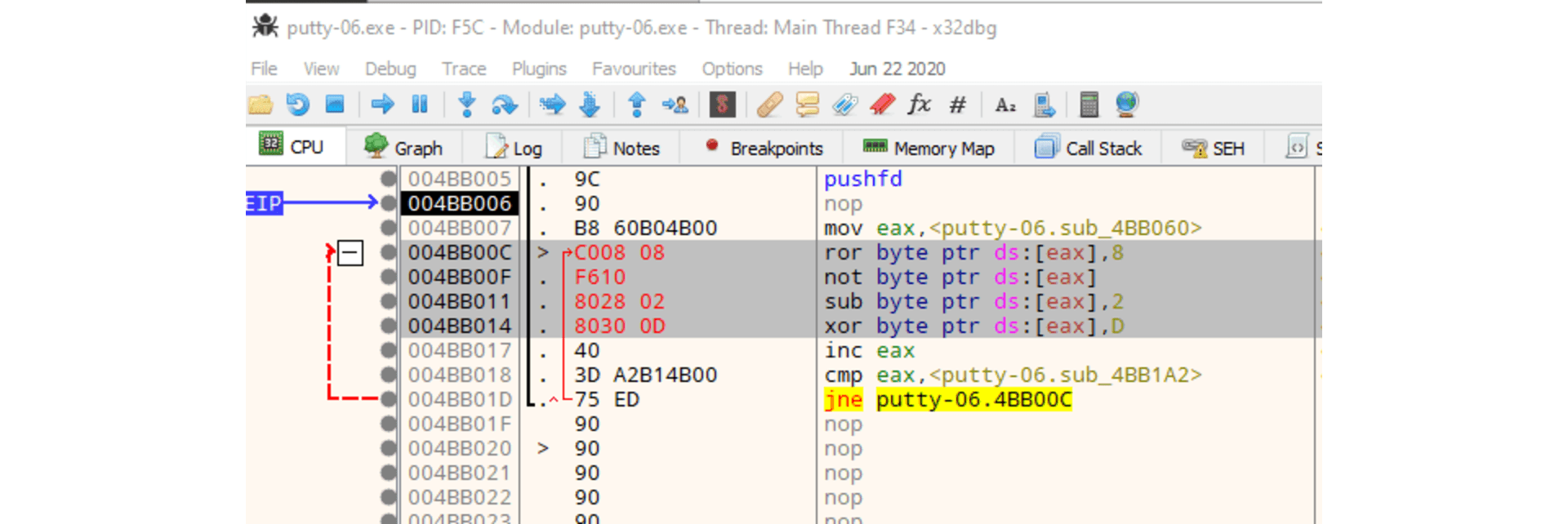
Task: Select the 'ror byte ptr ds:[eax],8' instruction
Action: (973, 252)
